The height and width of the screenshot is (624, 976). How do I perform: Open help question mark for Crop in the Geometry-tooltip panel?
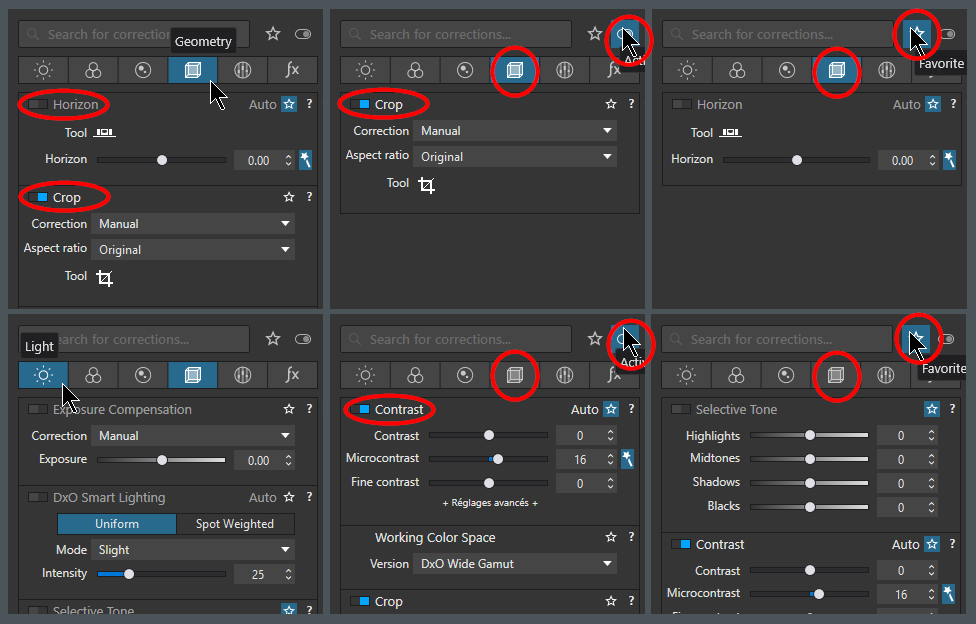coord(309,197)
